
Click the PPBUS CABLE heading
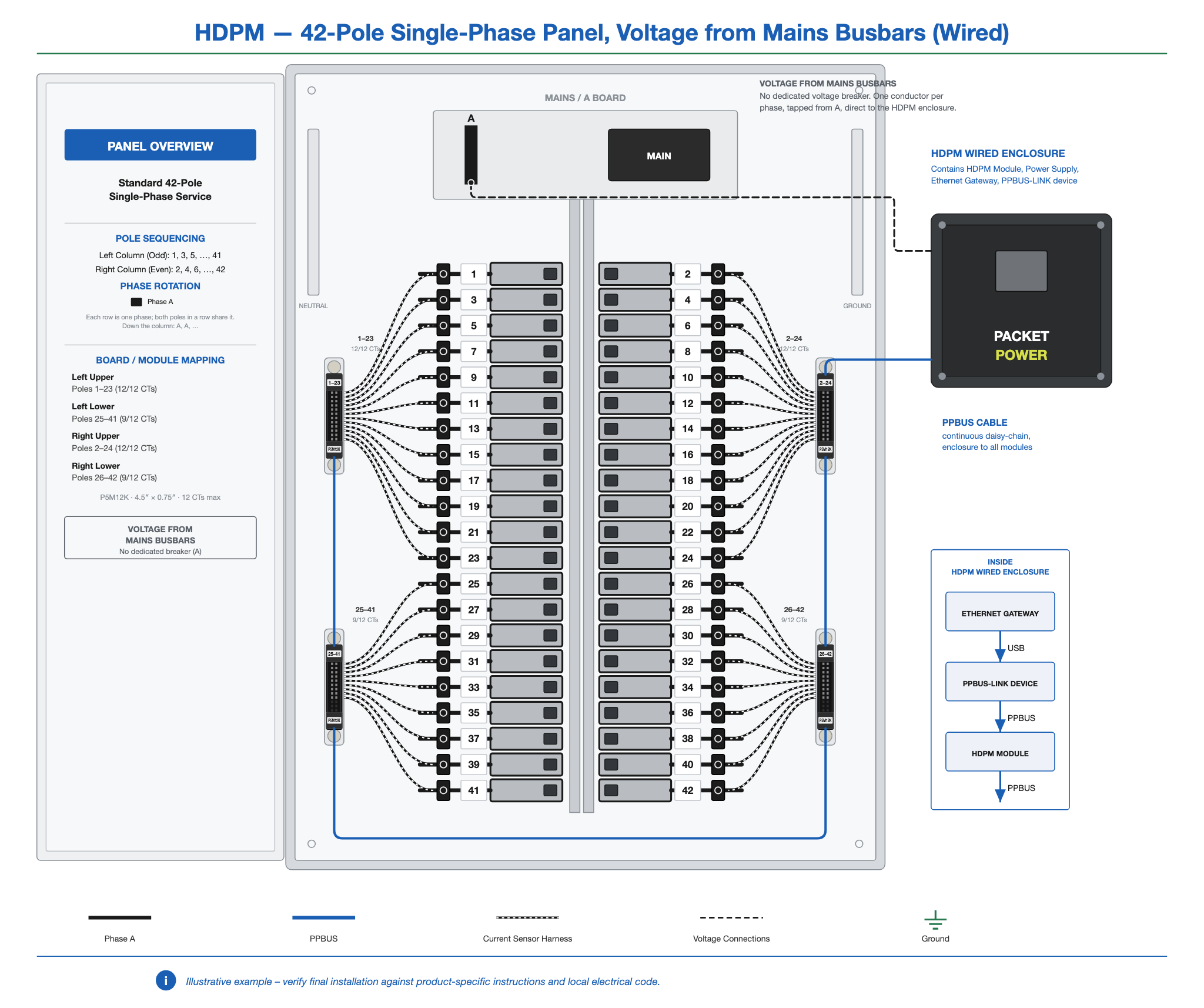point(974,422)
